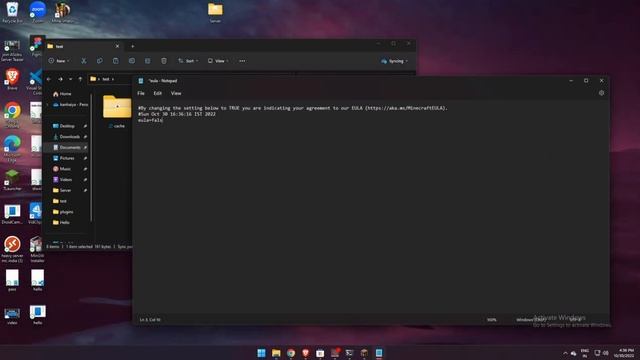The height and width of the screenshot is (360, 640).
Task: Go up one folder level
Action: (x=80, y=79)
